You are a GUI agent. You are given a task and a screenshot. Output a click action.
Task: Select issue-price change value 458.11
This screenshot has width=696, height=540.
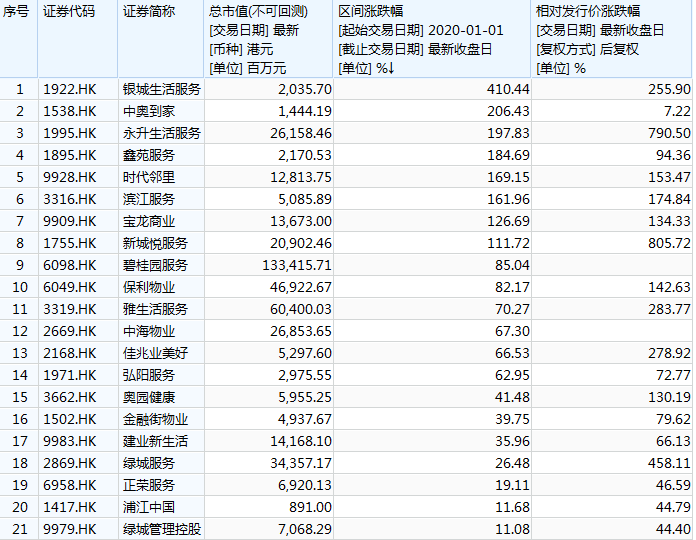(x=669, y=463)
